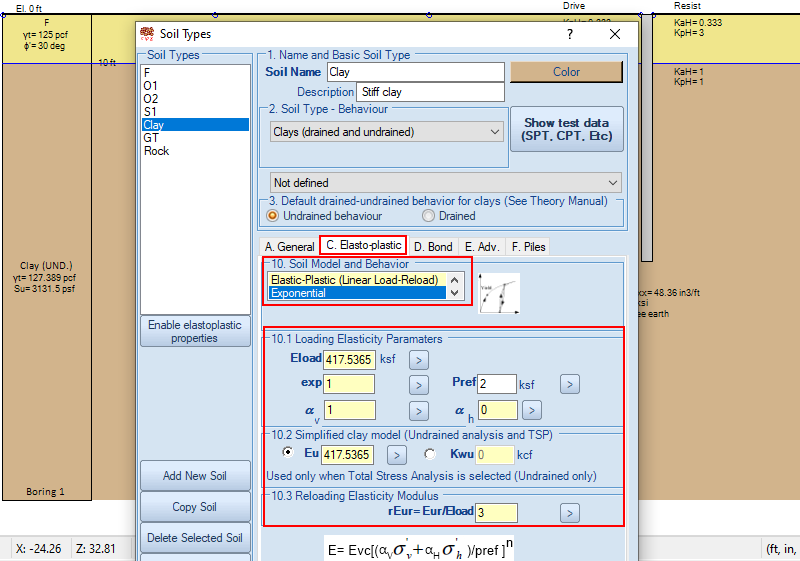This screenshot has width=800, height=561.
Task: Select the Eu radio option
Action: point(288,452)
